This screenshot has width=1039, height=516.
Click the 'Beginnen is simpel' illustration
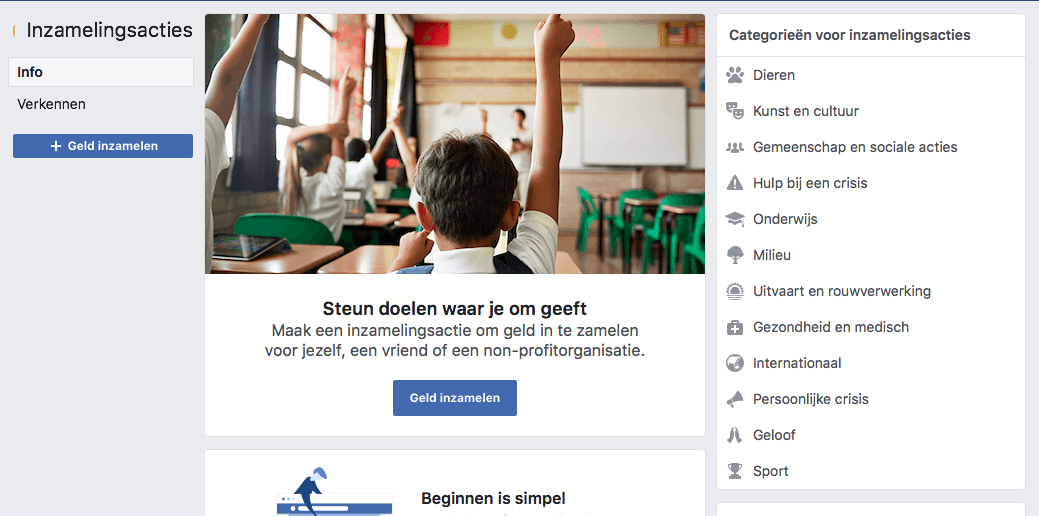334,491
